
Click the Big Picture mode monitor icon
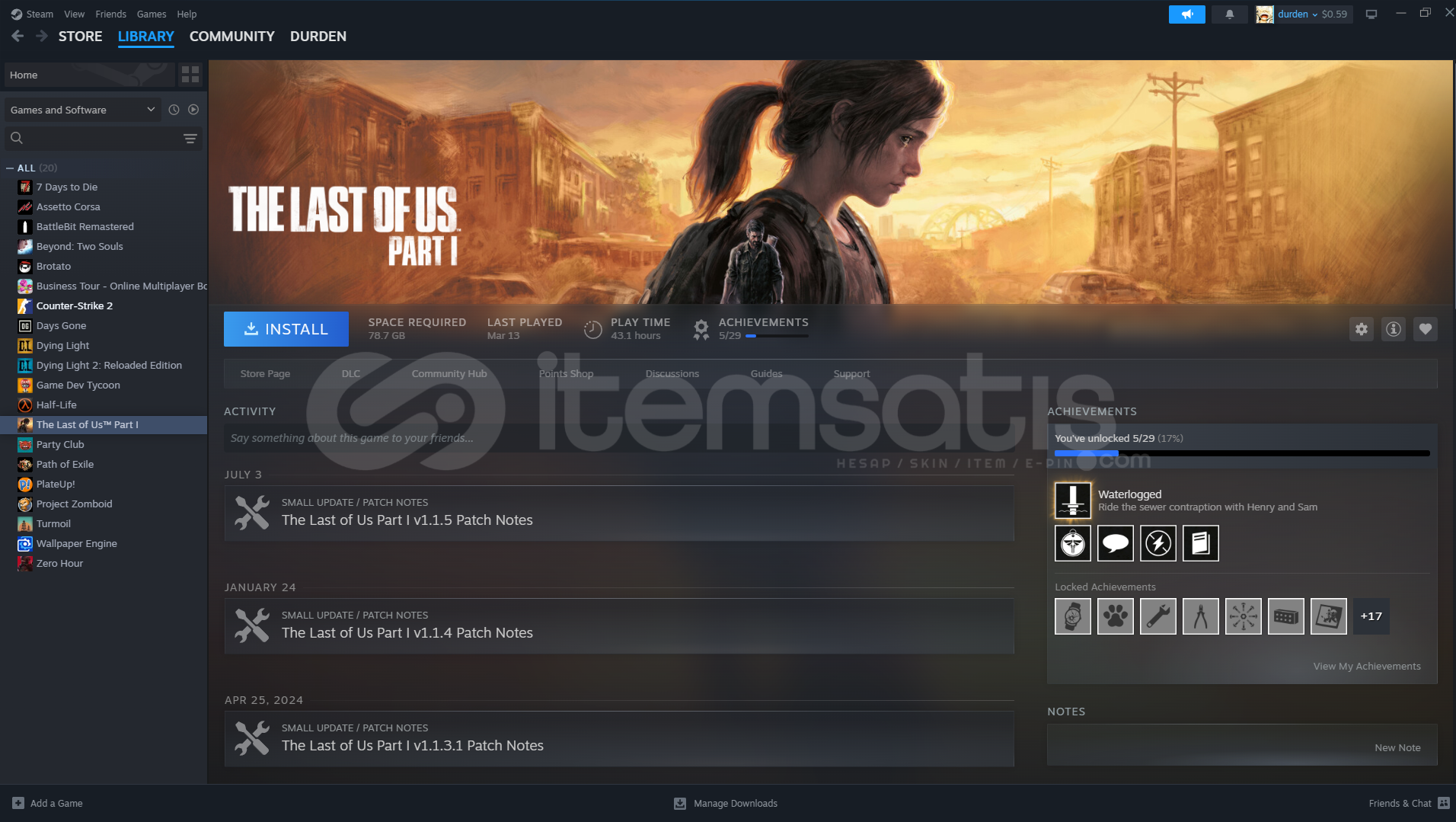coord(1371,14)
